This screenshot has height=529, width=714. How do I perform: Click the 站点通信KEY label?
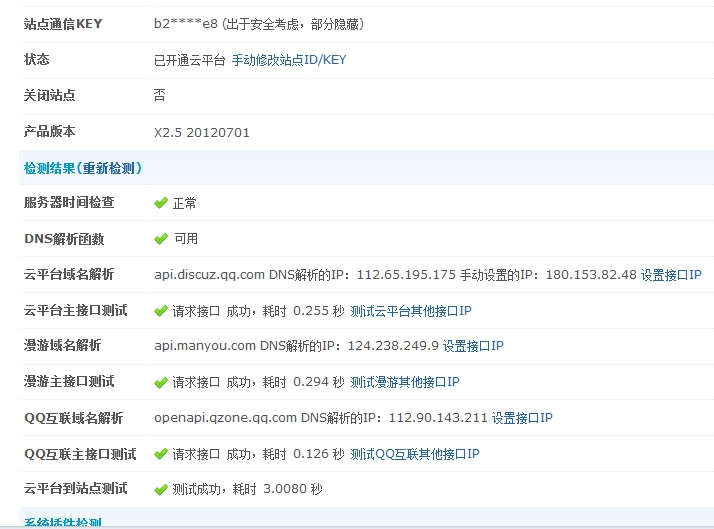coord(63,24)
